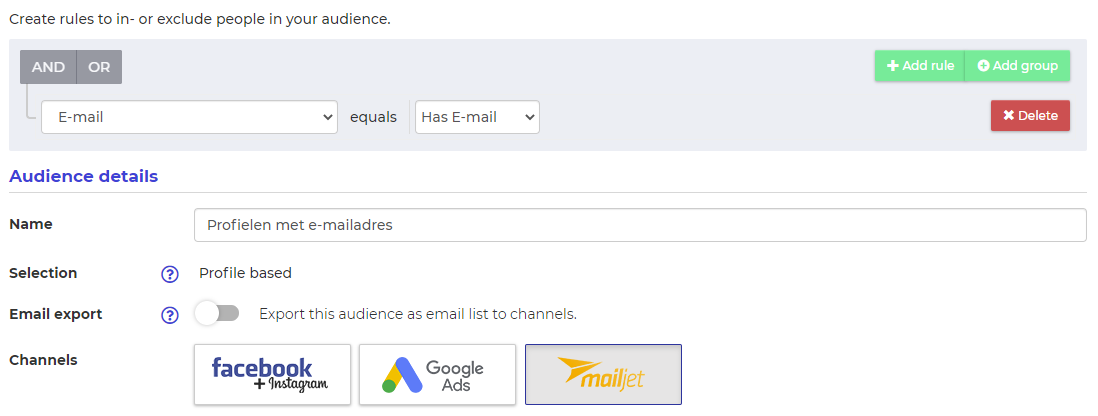The image size is (1098, 416).
Task: Click the help icon next to Selection
Action: click(170, 274)
